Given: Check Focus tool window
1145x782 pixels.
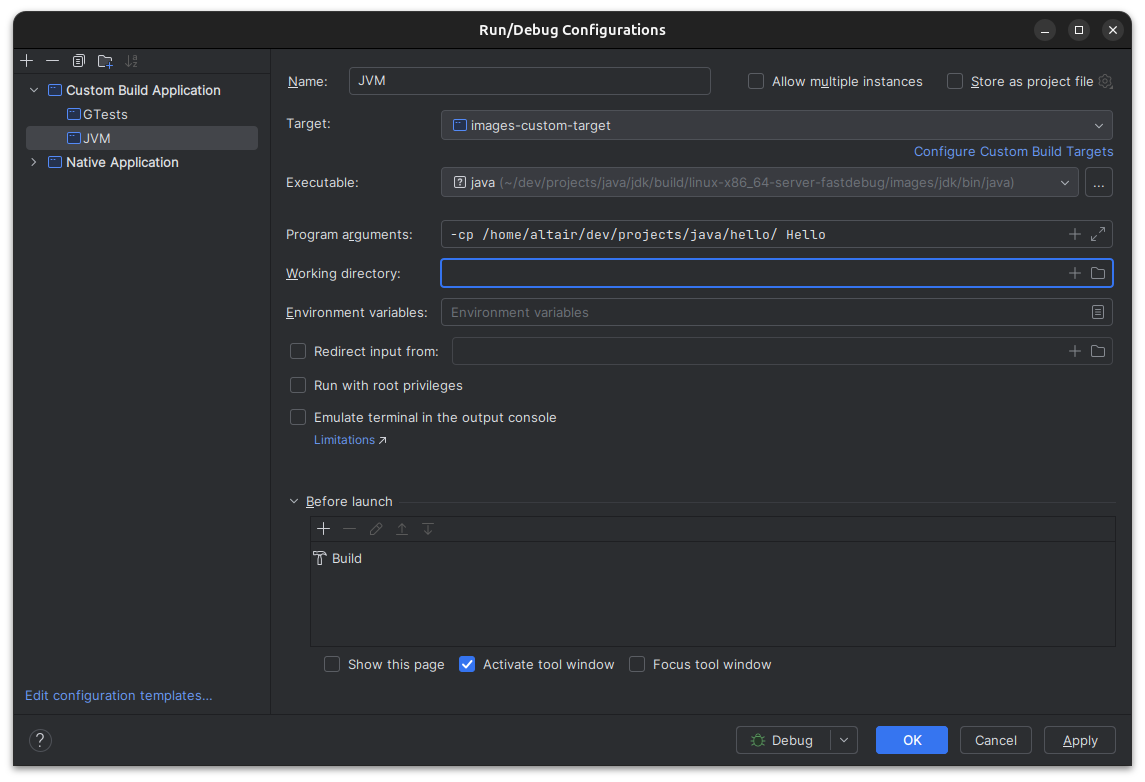Looking at the screenshot, I should (x=637, y=664).
